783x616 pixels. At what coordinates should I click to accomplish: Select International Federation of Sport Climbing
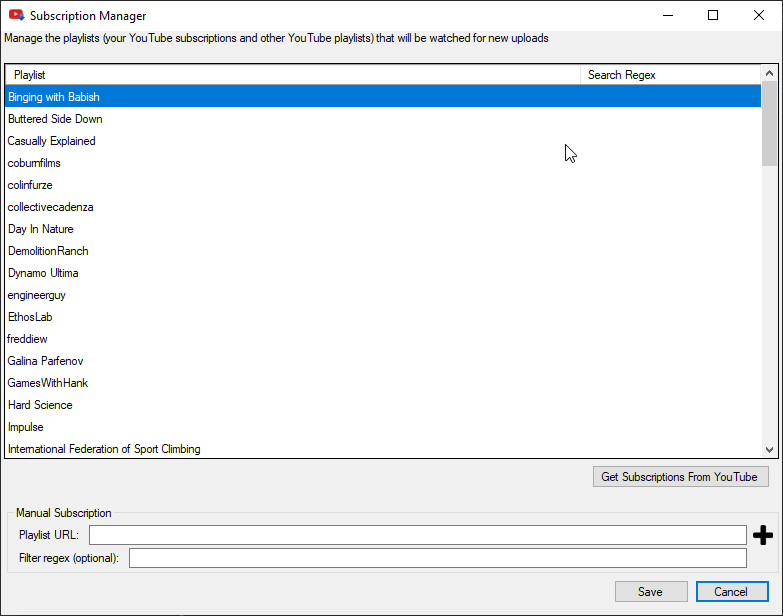tap(383, 448)
